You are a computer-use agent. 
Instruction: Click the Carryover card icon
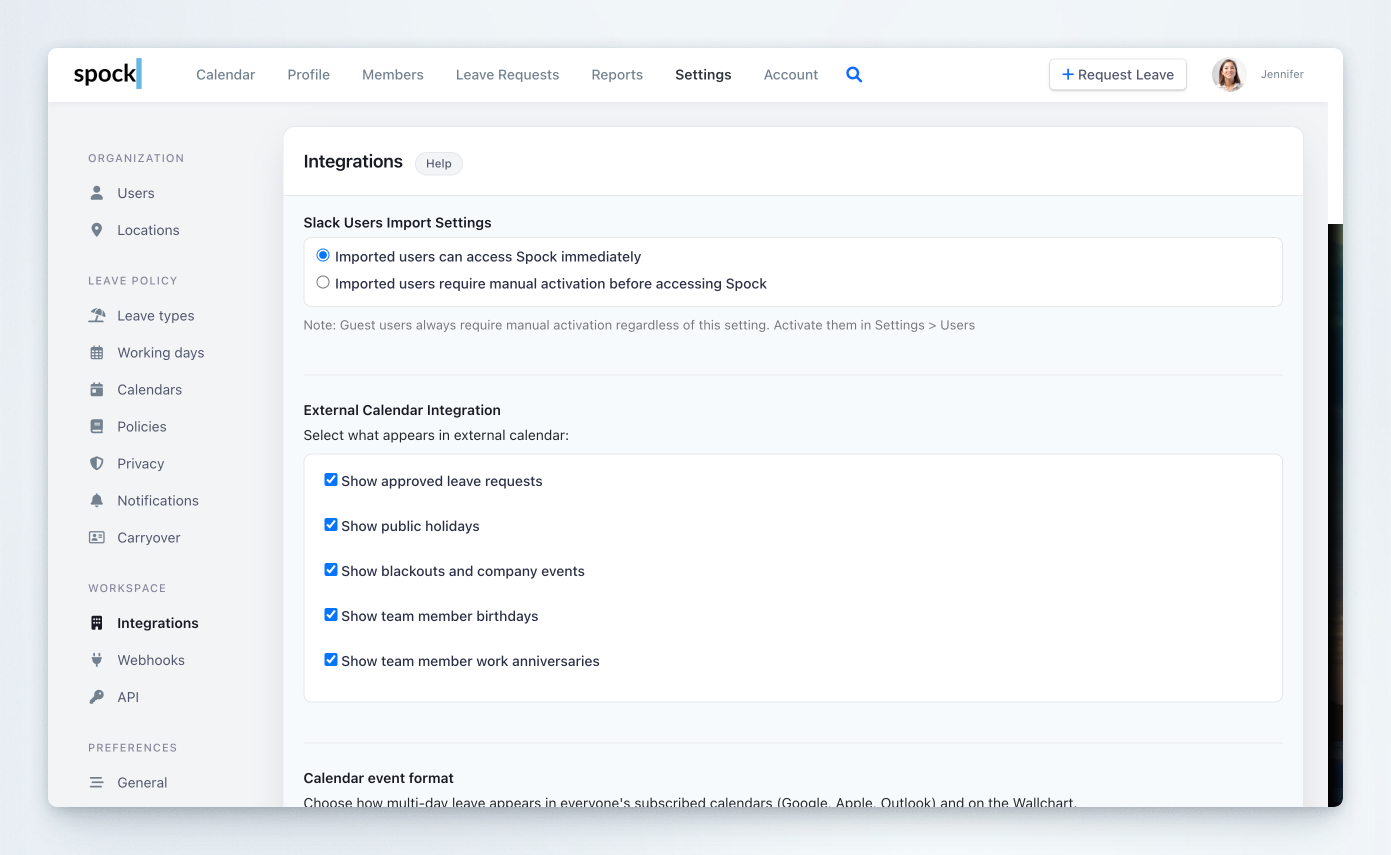(97, 538)
